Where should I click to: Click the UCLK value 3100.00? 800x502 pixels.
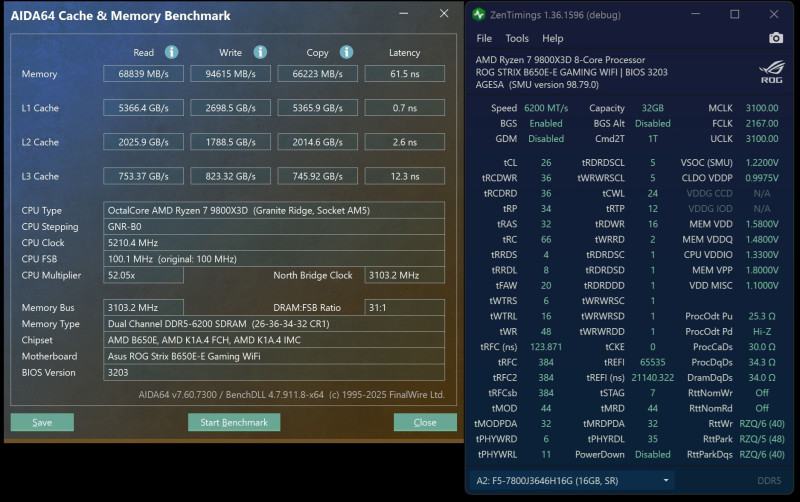762,139
